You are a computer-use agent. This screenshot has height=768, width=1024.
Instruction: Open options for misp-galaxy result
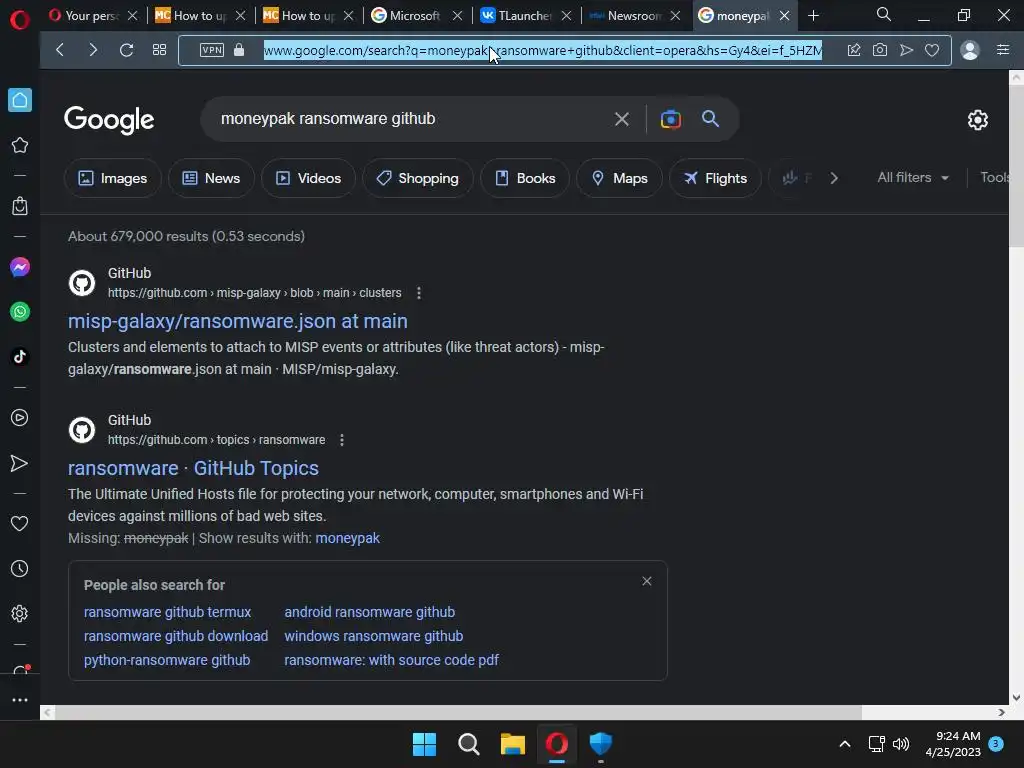click(x=419, y=293)
